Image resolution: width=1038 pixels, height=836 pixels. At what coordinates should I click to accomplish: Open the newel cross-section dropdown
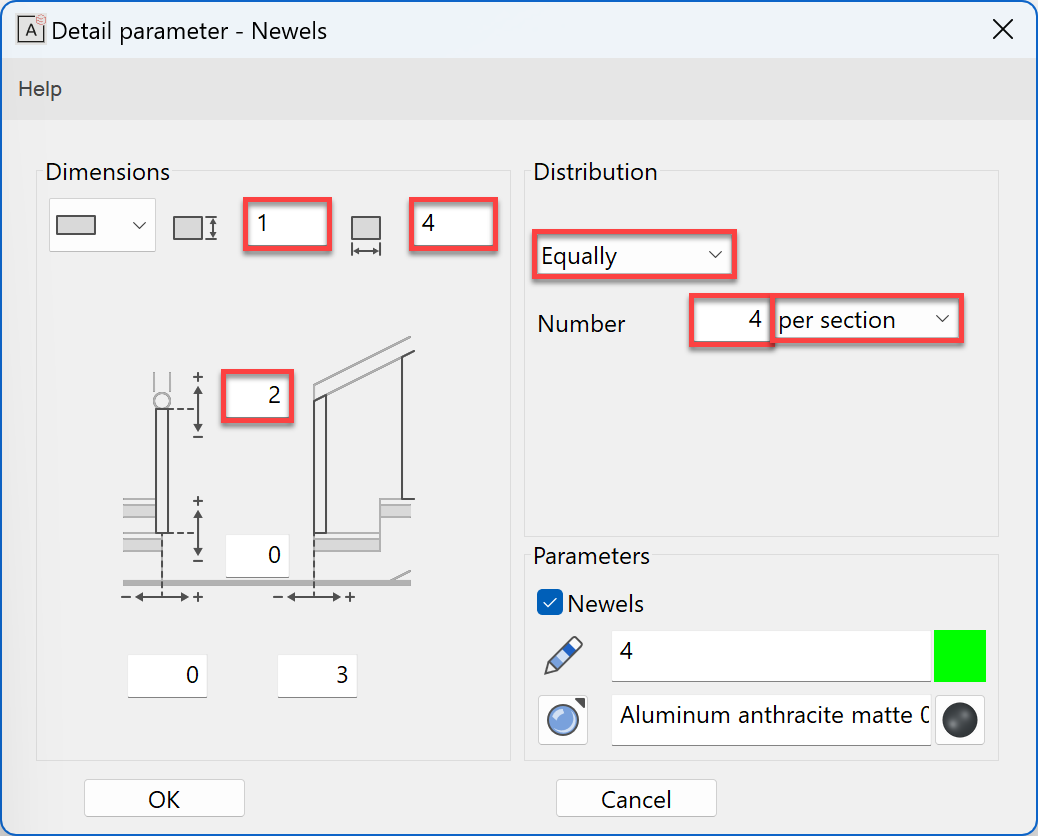pos(140,224)
